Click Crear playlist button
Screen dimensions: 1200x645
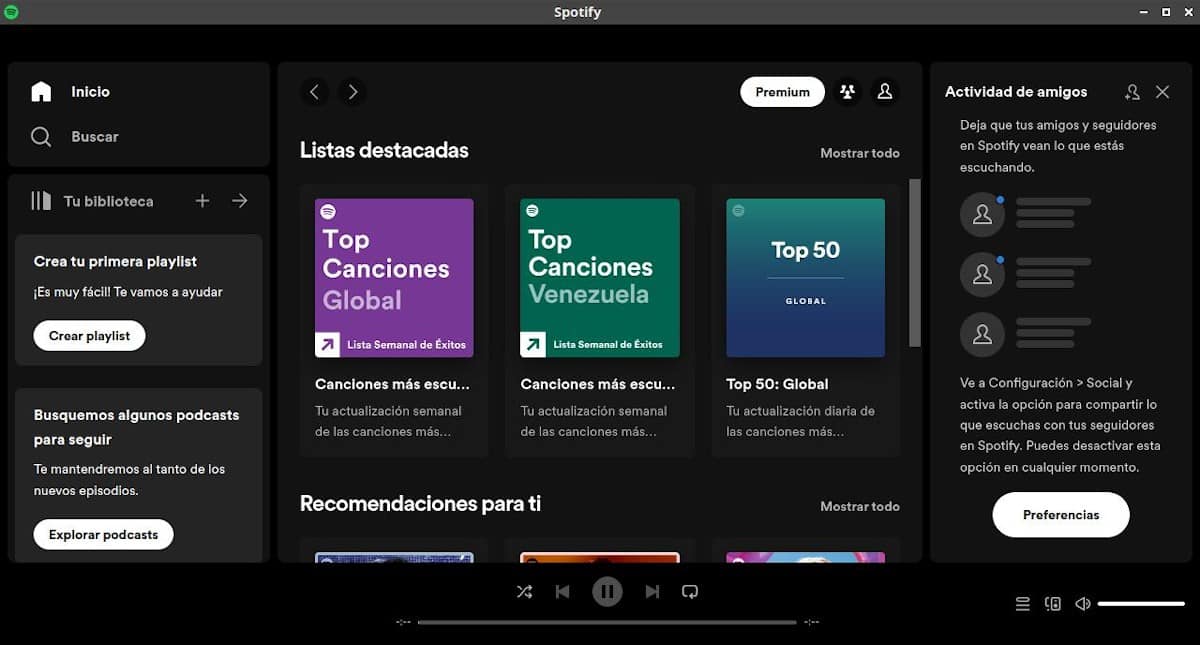click(89, 336)
